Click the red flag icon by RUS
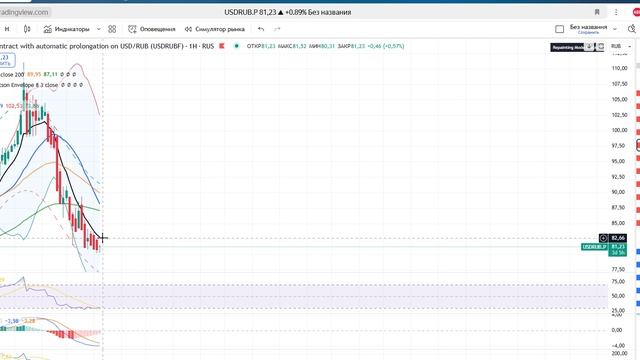 coord(222,46)
